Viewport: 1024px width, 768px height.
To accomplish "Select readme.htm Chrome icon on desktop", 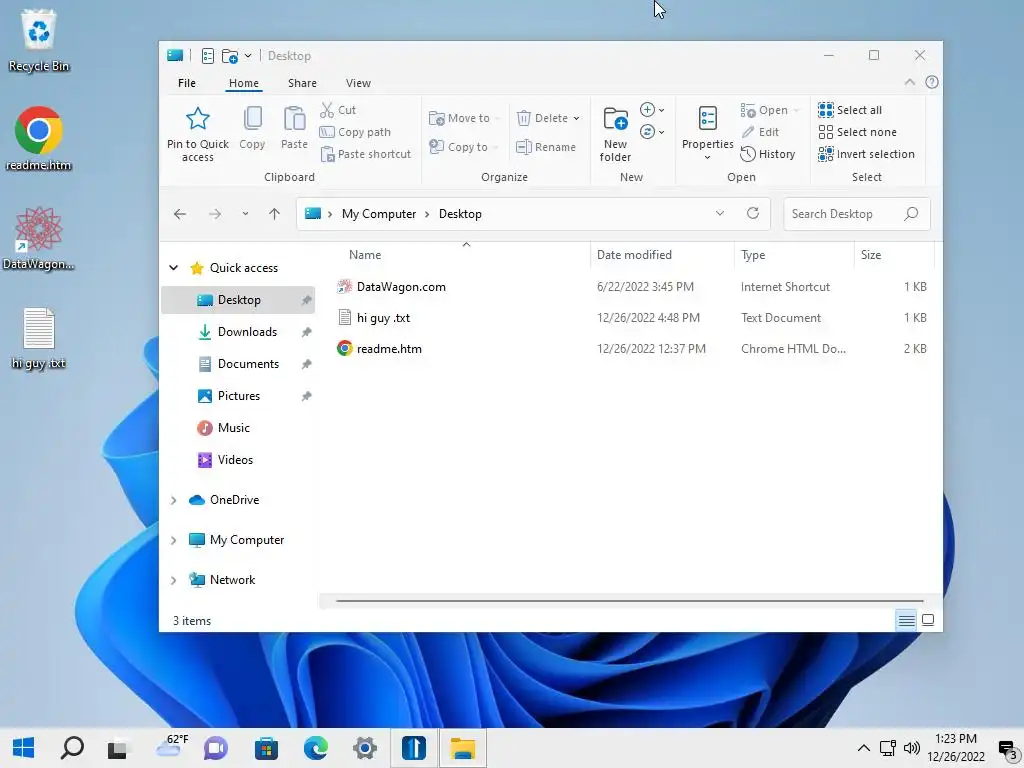I will (x=39, y=138).
